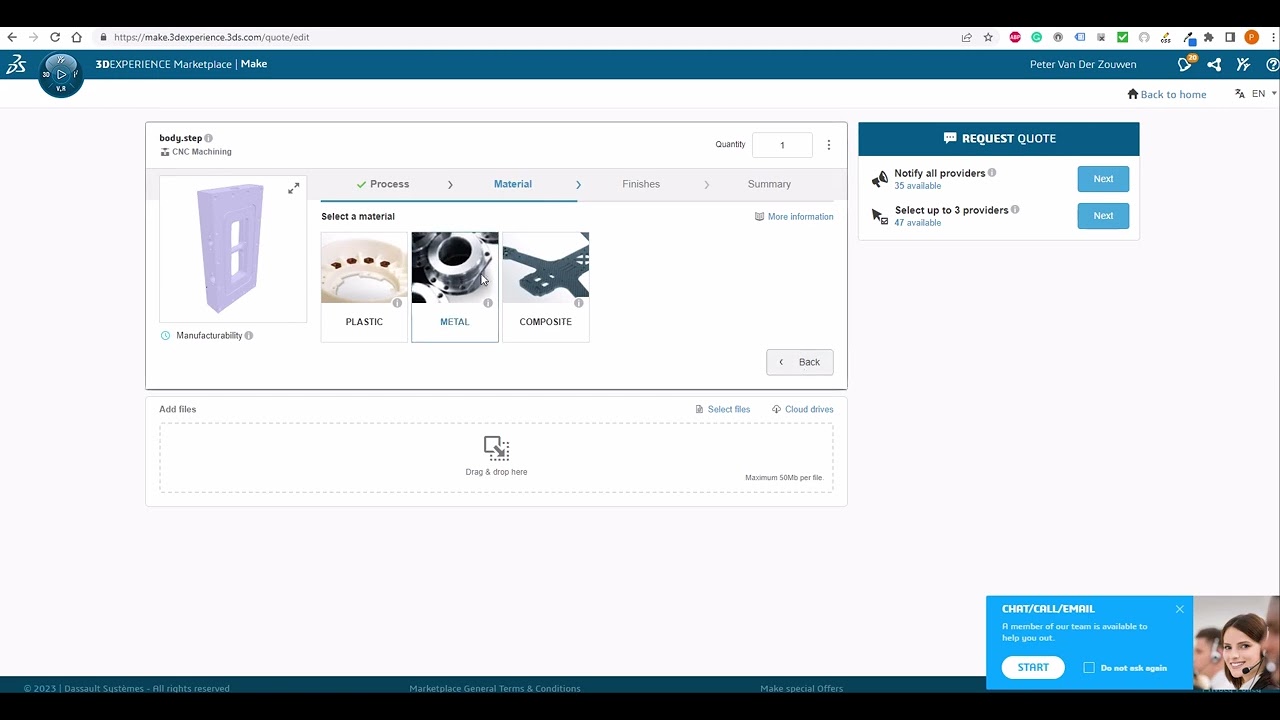This screenshot has width=1280, height=720.
Task: Open info for Metal material
Action: click(488, 303)
